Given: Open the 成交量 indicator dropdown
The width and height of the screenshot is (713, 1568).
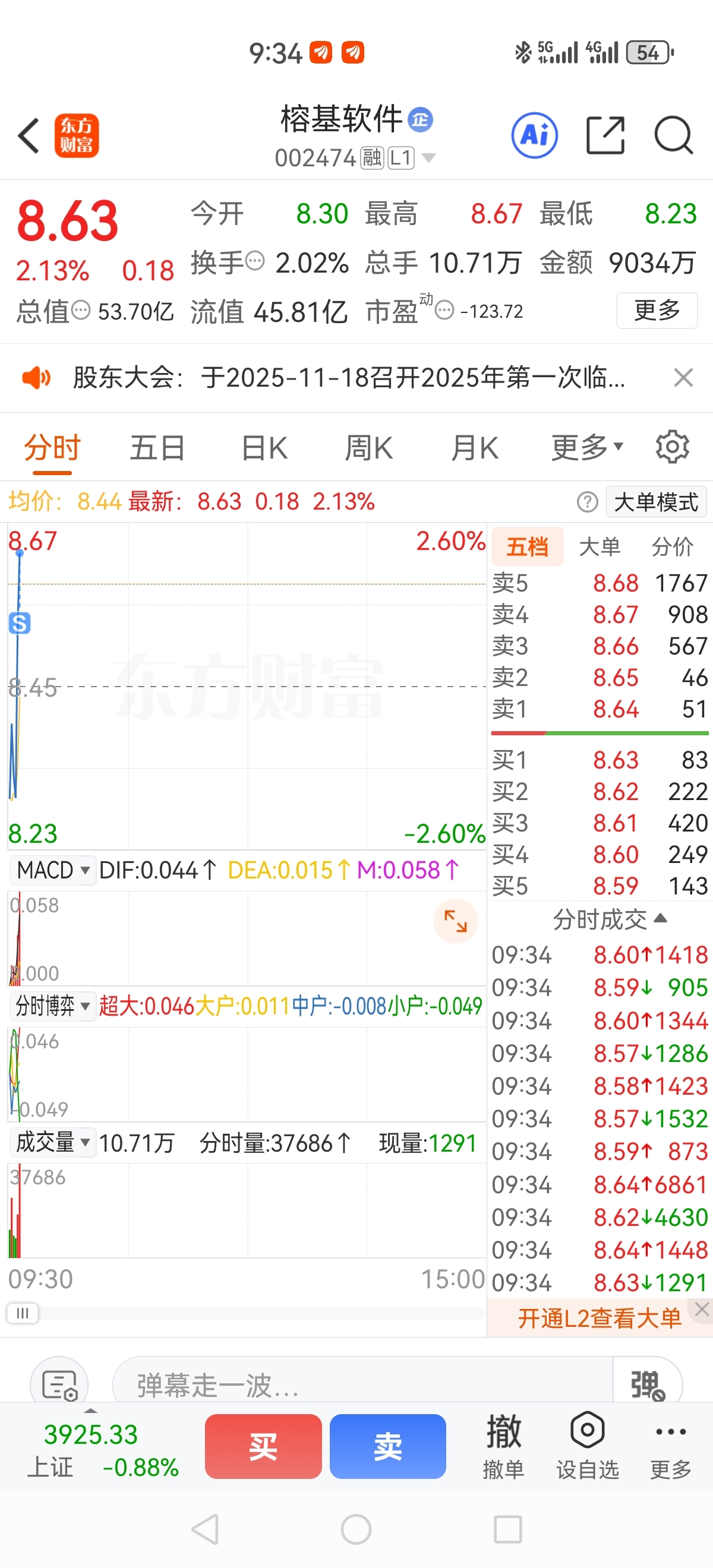Looking at the screenshot, I should tap(52, 1142).
